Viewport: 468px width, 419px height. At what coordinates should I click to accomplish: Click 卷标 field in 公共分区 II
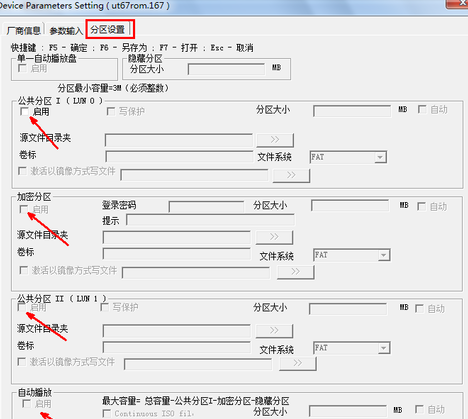click(x=177, y=347)
